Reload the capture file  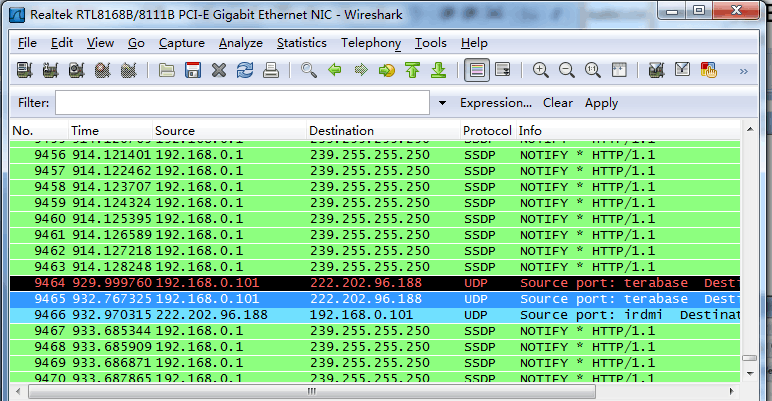click(x=245, y=71)
